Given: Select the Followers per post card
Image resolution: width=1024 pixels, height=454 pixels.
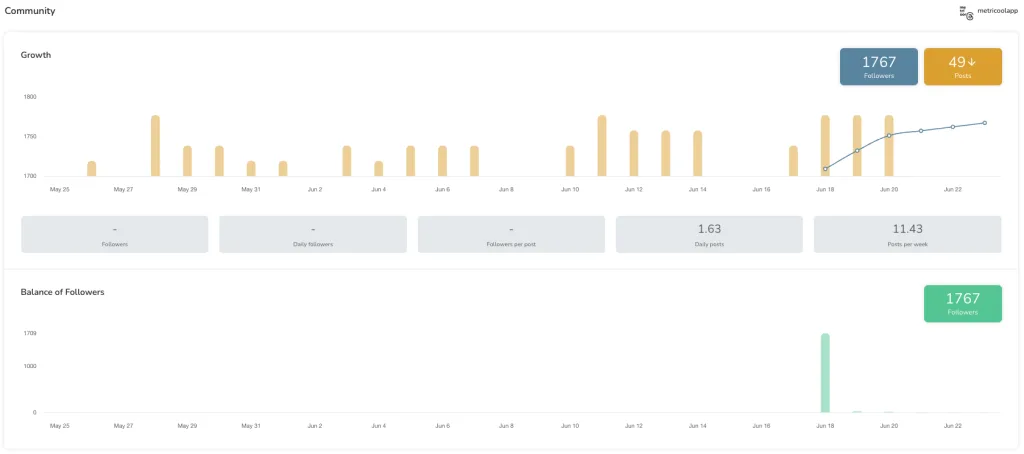Looking at the screenshot, I should coord(511,235).
